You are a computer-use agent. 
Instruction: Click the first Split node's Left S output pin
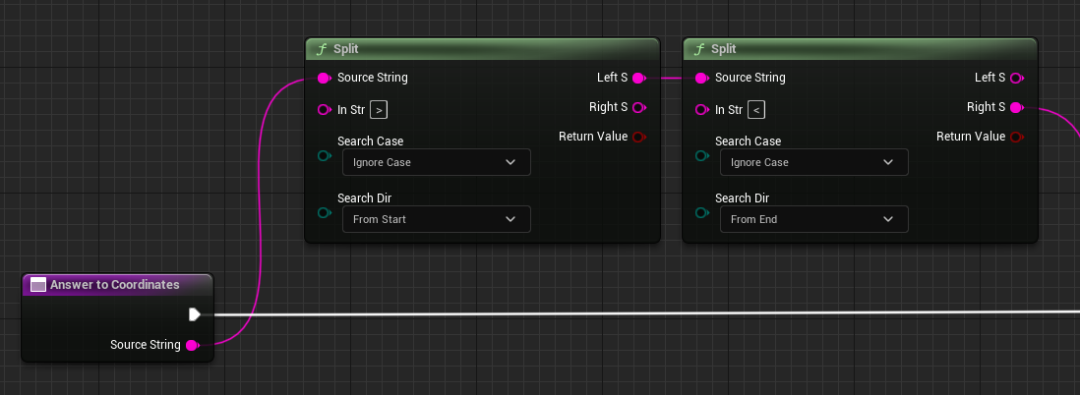tap(638, 78)
